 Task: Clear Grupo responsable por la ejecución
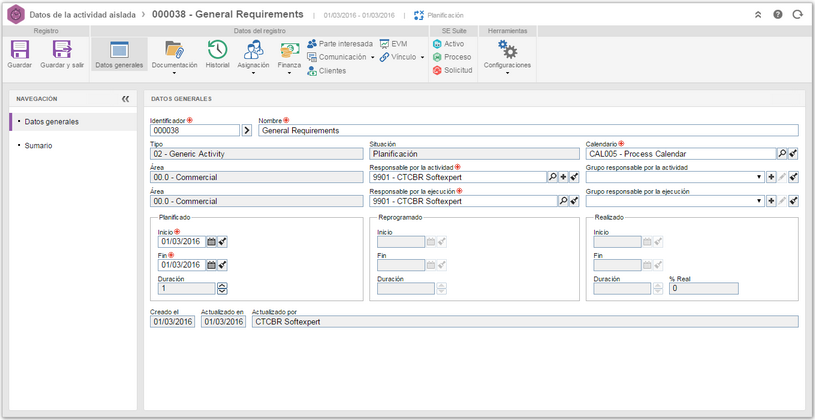point(793,201)
